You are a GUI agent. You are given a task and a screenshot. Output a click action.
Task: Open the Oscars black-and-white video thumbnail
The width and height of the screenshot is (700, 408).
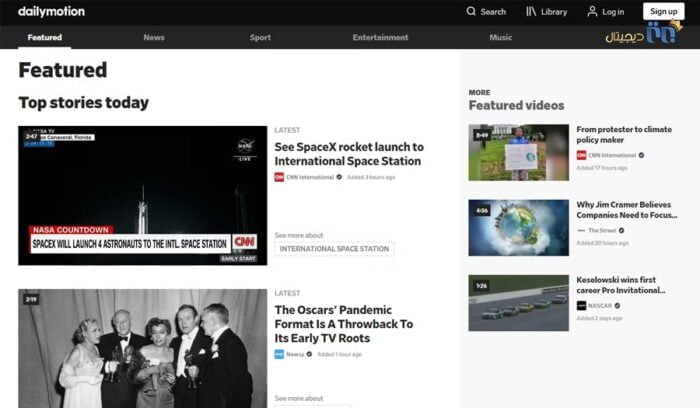pos(142,348)
